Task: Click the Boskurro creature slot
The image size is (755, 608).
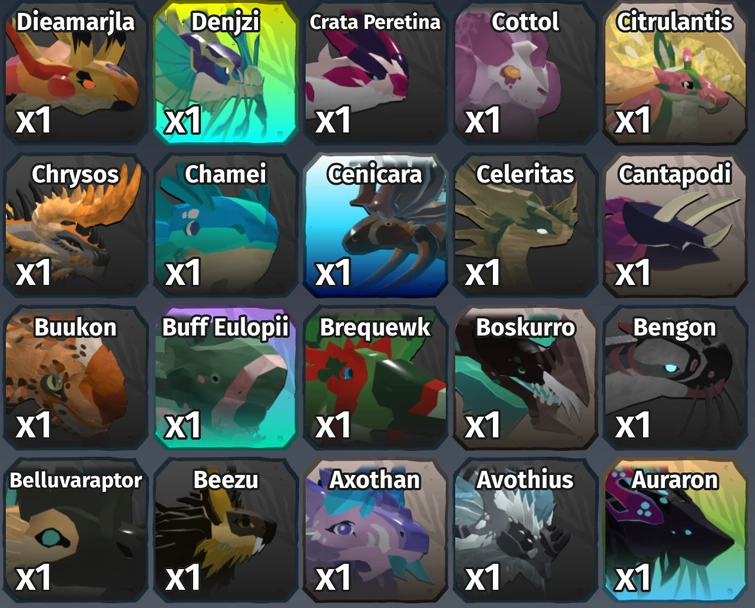Action: (525, 377)
